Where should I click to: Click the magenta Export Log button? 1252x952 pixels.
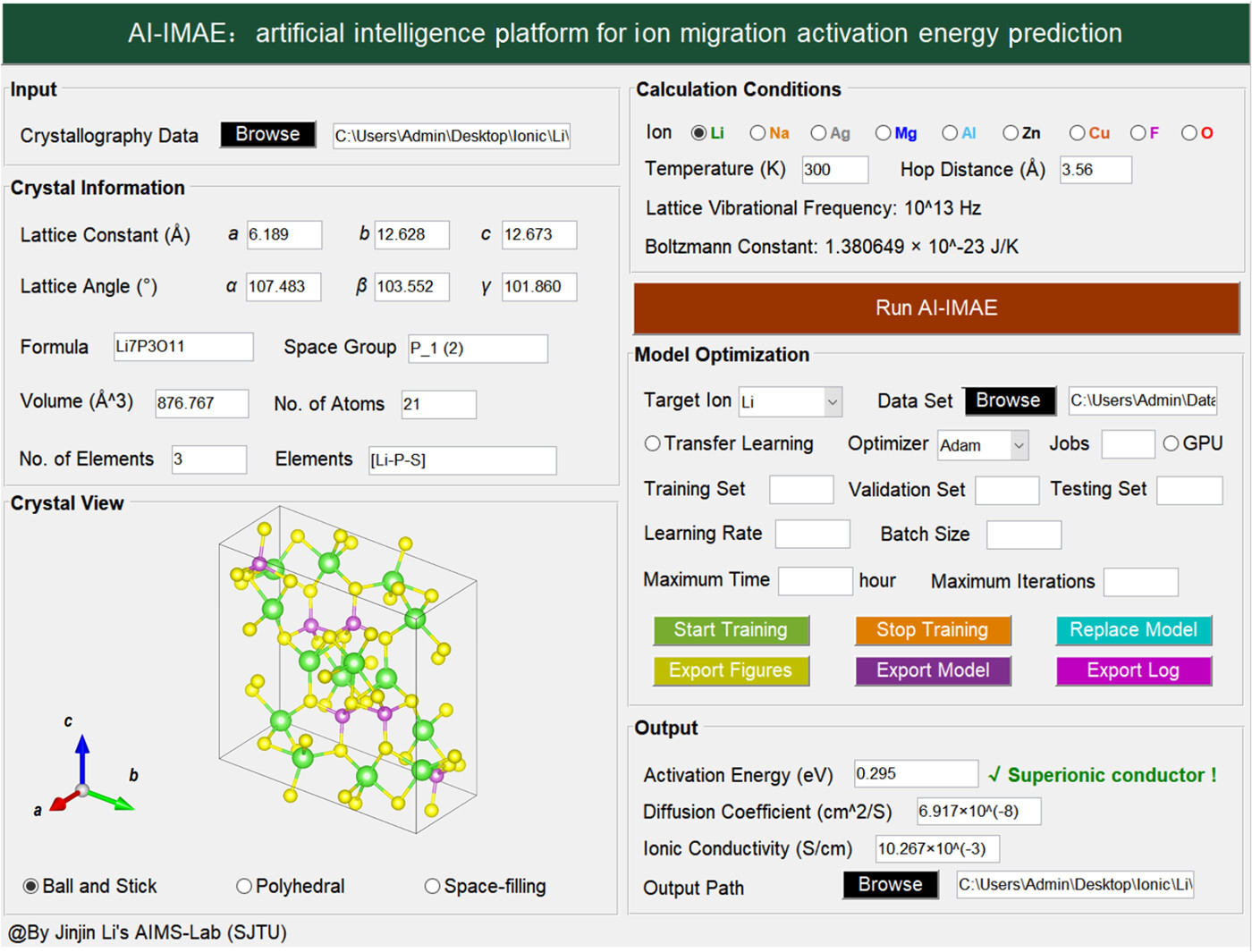1133,670
